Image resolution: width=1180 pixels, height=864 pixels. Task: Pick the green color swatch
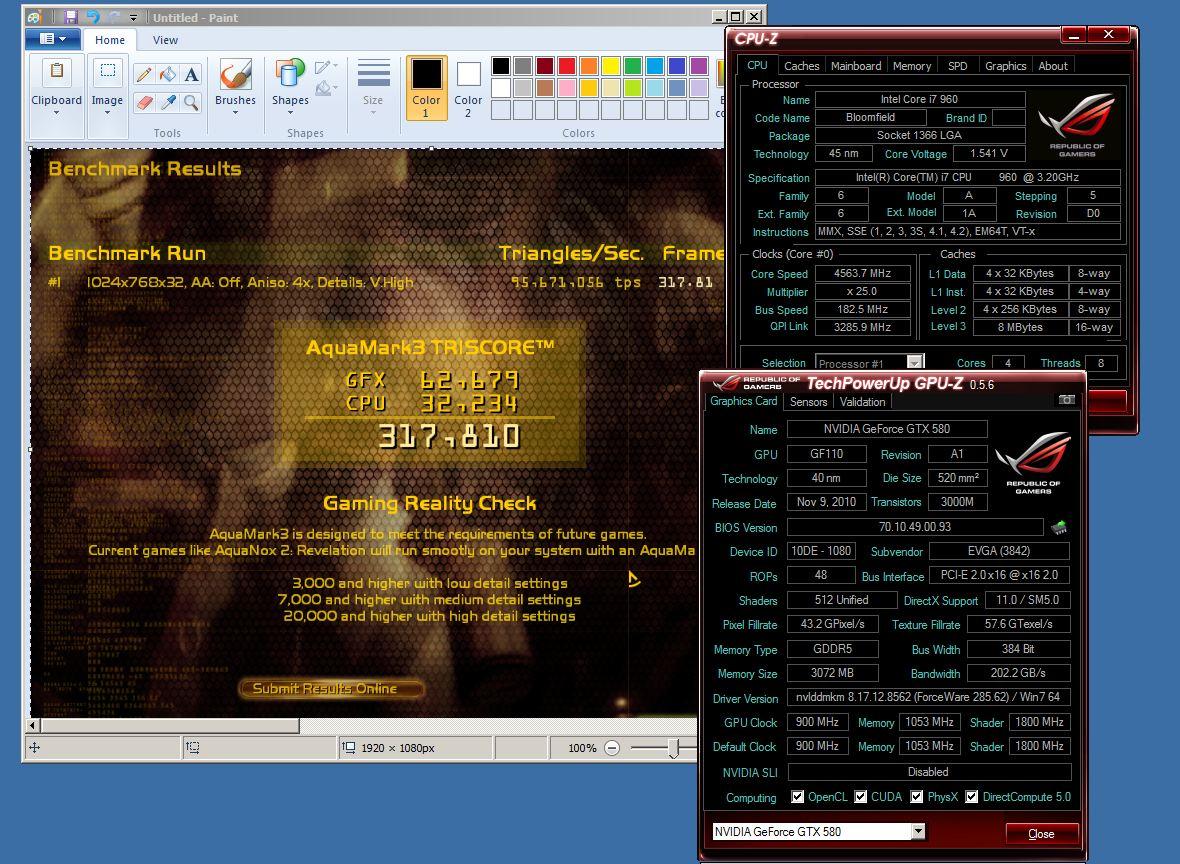[x=633, y=66]
